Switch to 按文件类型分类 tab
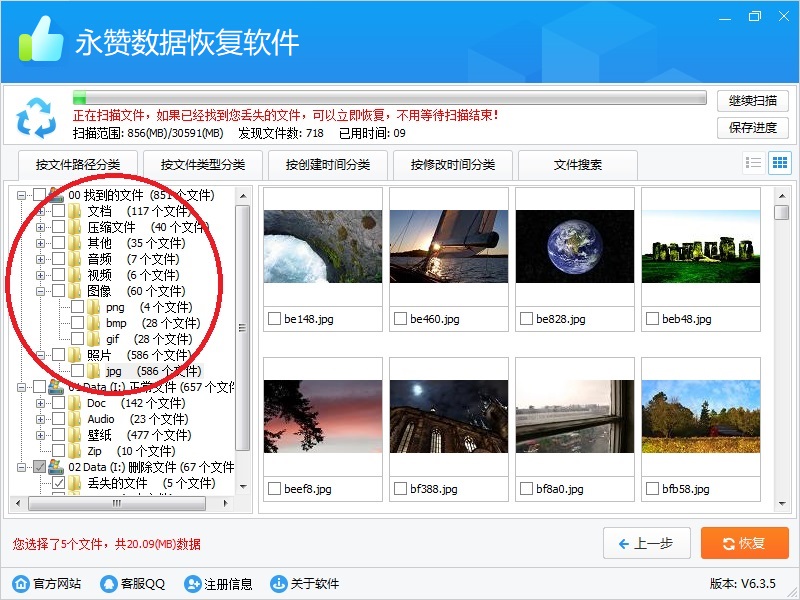Screen dimensions: 800x600 [203, 165]
